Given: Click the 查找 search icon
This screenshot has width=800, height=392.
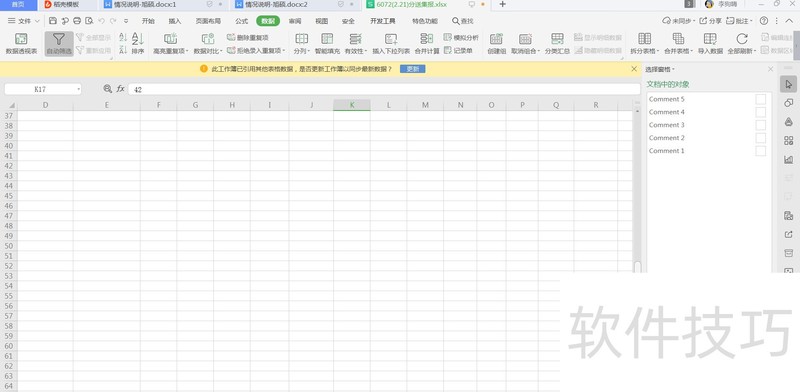Looking at the screenshot, I should (x=462, y=21).
